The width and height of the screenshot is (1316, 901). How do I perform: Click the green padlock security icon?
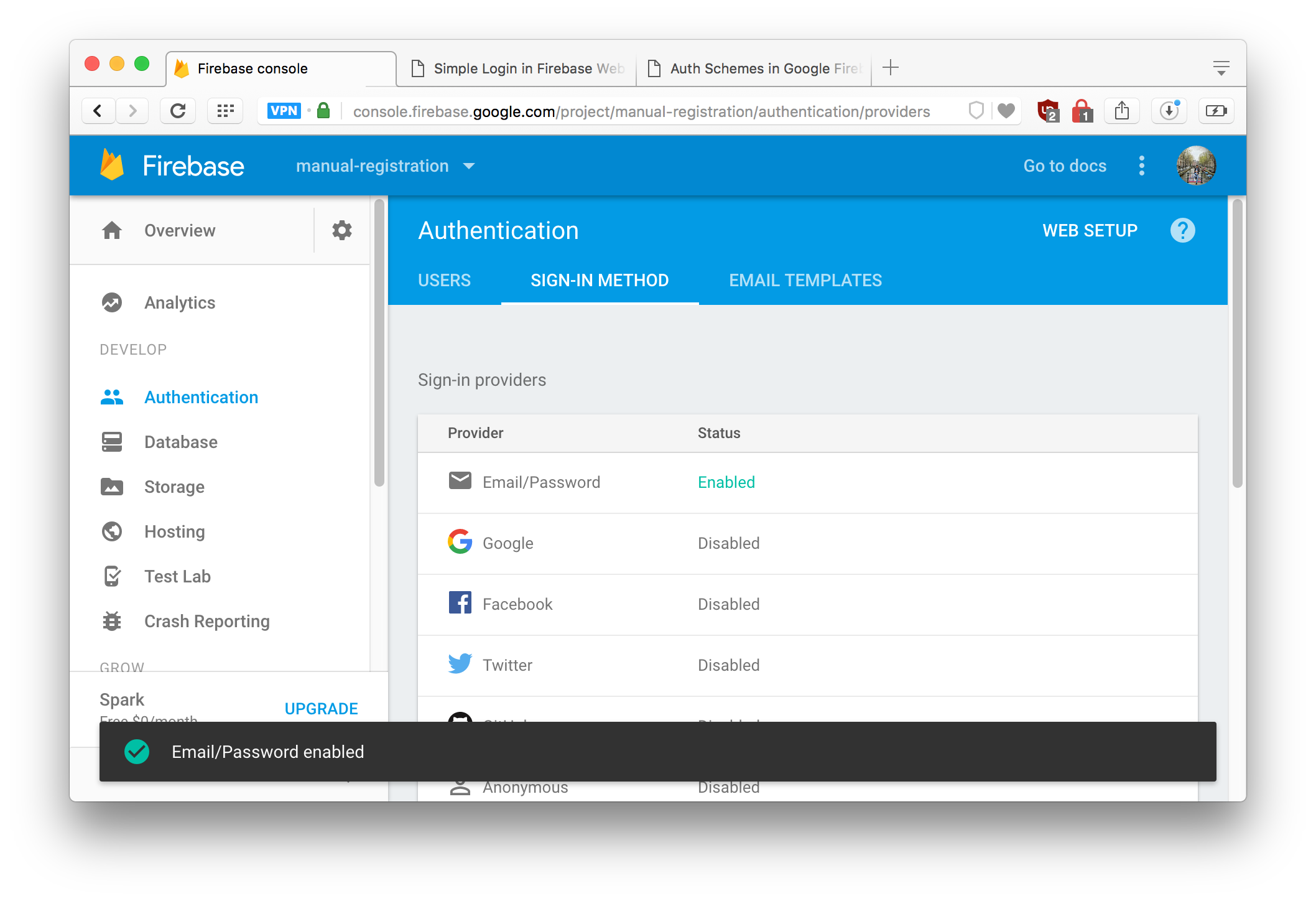click(323, 110)
